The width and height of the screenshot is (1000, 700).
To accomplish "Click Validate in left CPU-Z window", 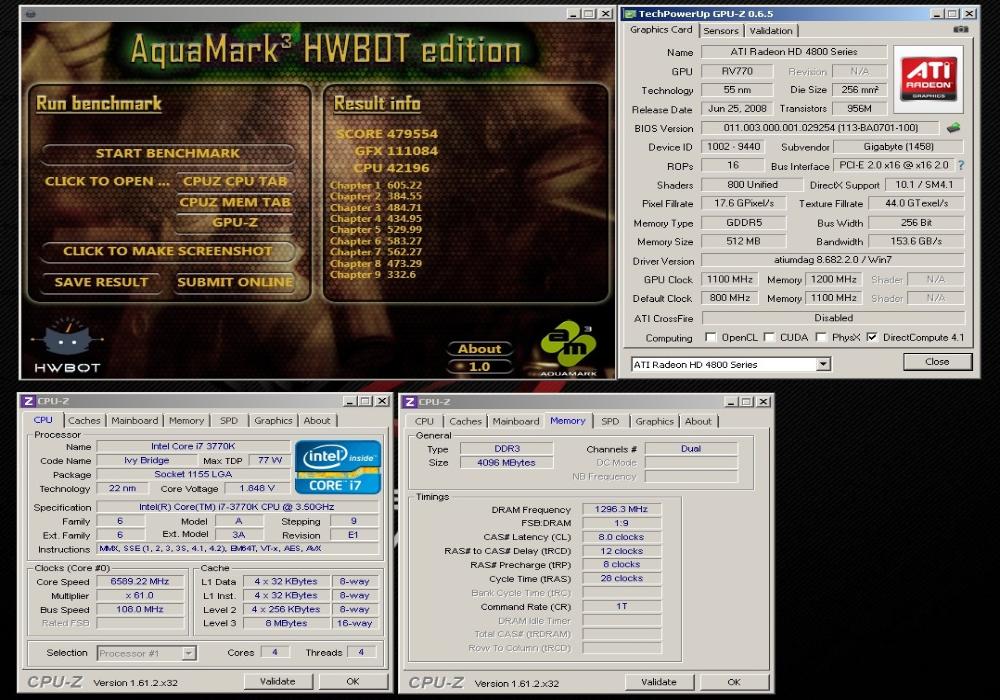I will click(278, 681).
